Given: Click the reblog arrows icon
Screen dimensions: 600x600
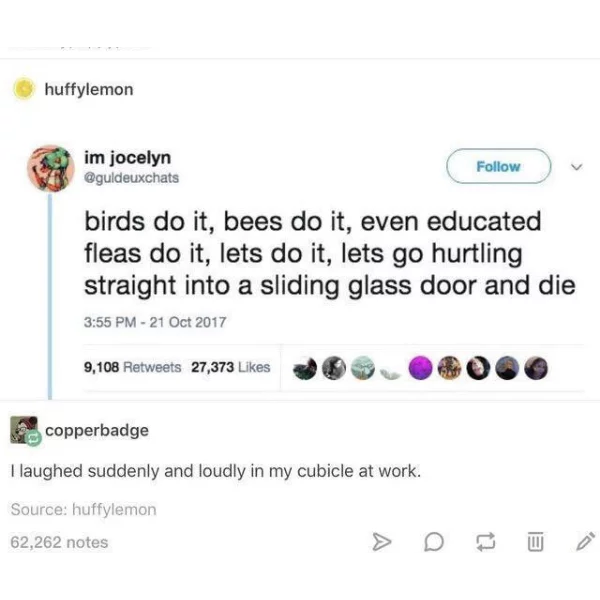Looking at the screenshot, I should click(486, 542).
